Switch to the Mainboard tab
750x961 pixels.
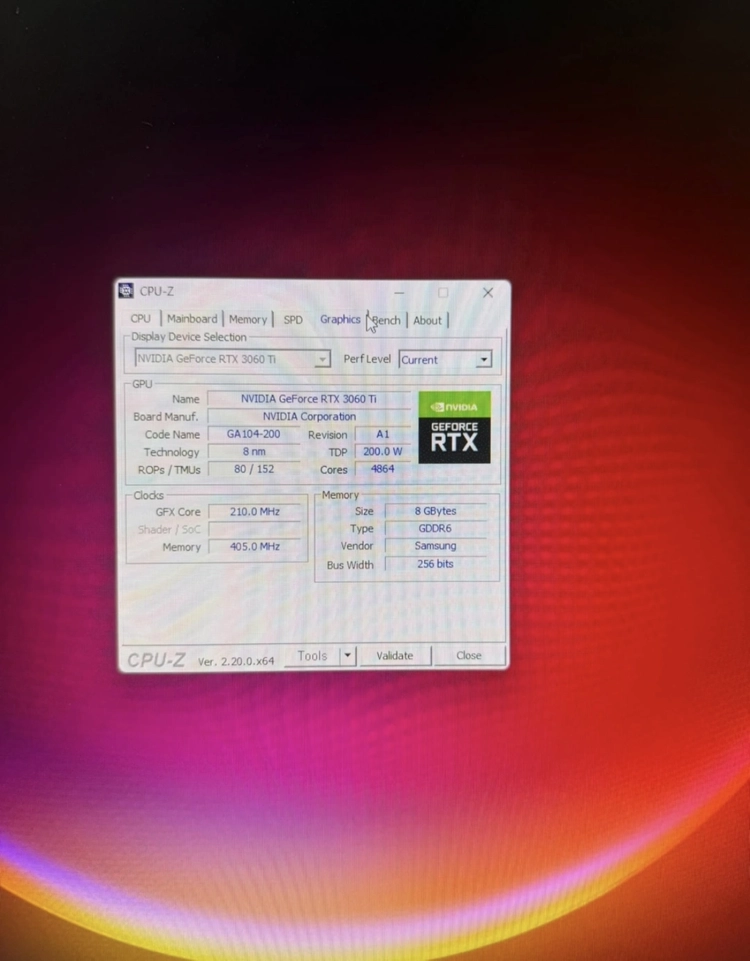coord(192,319)
